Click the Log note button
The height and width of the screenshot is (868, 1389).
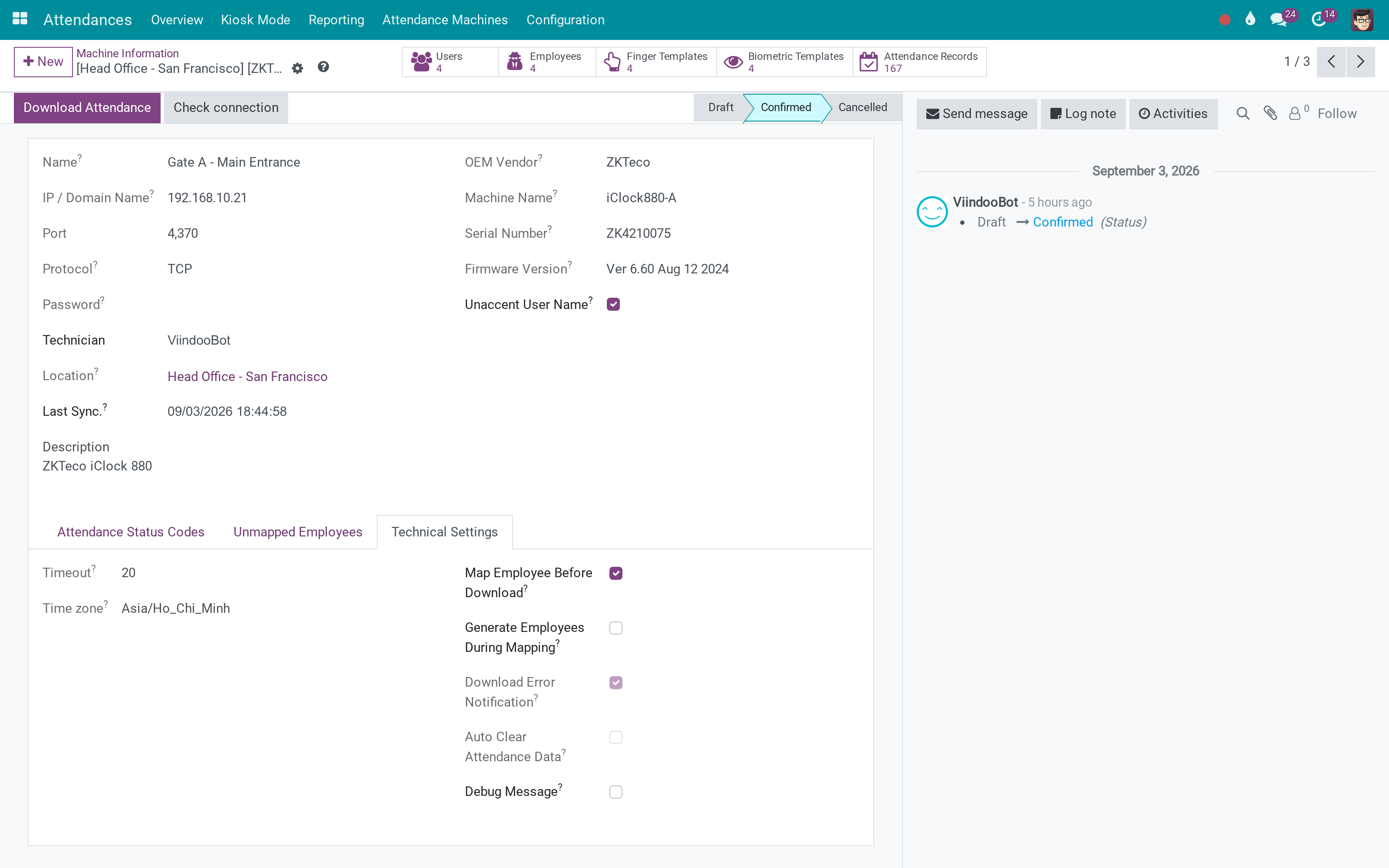[1083, 114]
